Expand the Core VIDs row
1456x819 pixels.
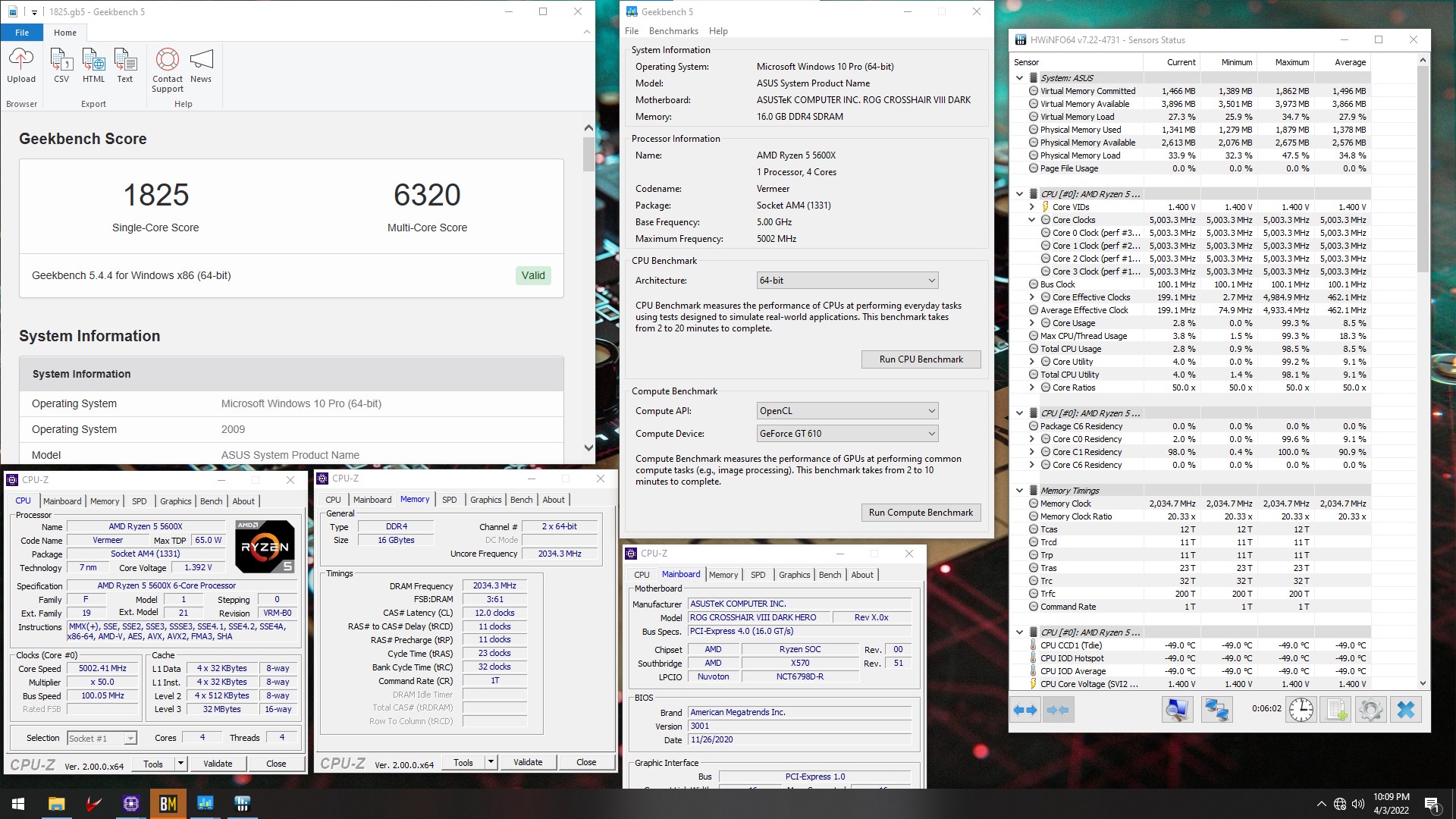click(1032, 207)
